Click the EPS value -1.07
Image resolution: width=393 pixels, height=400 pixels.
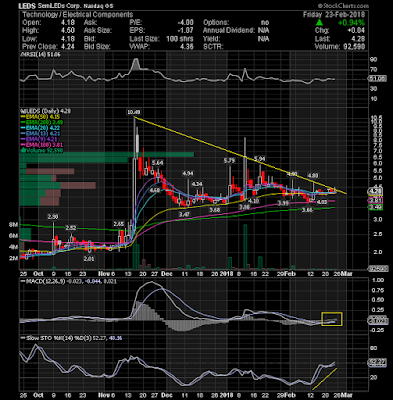[x=185, y=31]
